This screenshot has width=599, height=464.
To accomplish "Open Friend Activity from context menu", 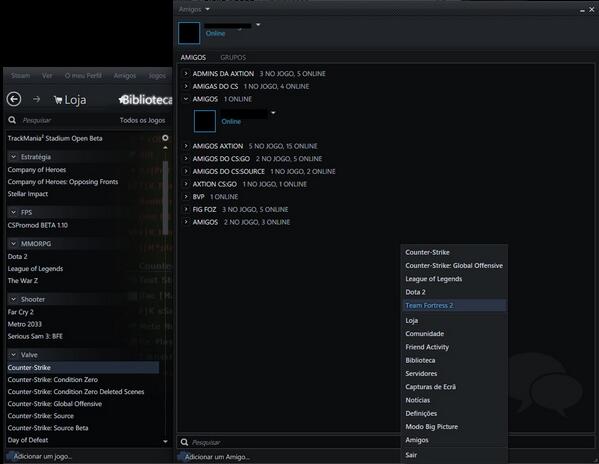I will coord(454,347).
